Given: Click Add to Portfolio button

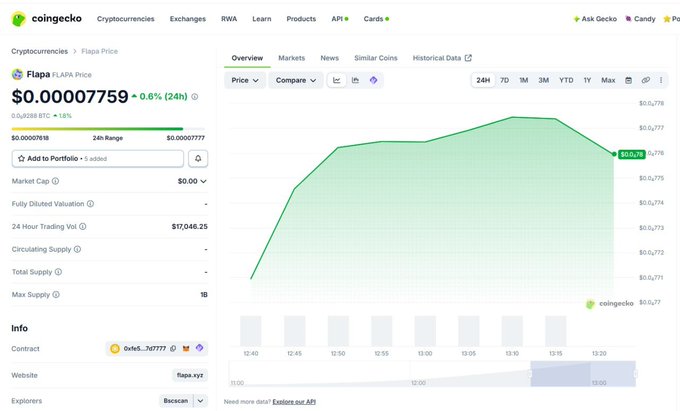Looking at the screenshot, I should (98, 159).
